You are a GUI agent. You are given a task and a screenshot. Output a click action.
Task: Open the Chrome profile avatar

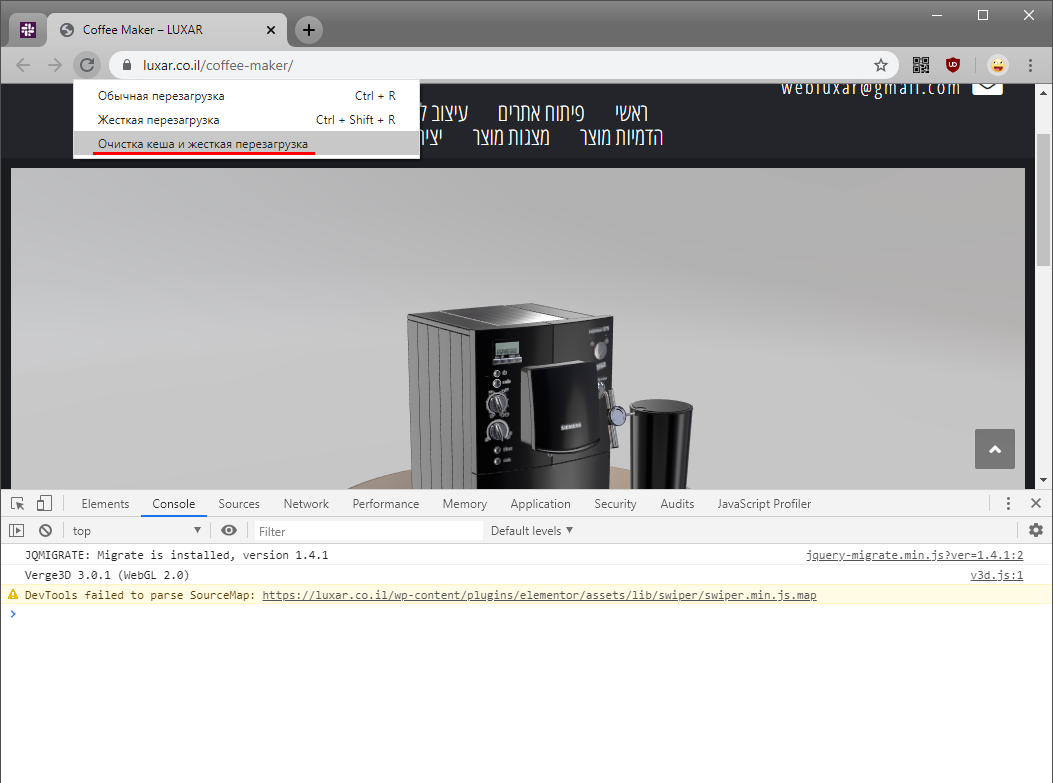(x=997, y=65)
